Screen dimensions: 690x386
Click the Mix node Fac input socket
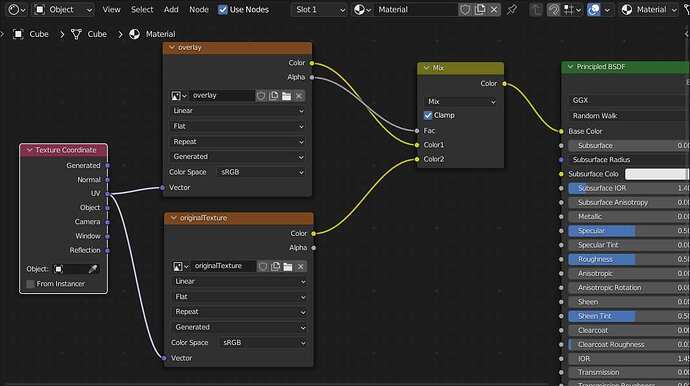(x=417, y=131)
